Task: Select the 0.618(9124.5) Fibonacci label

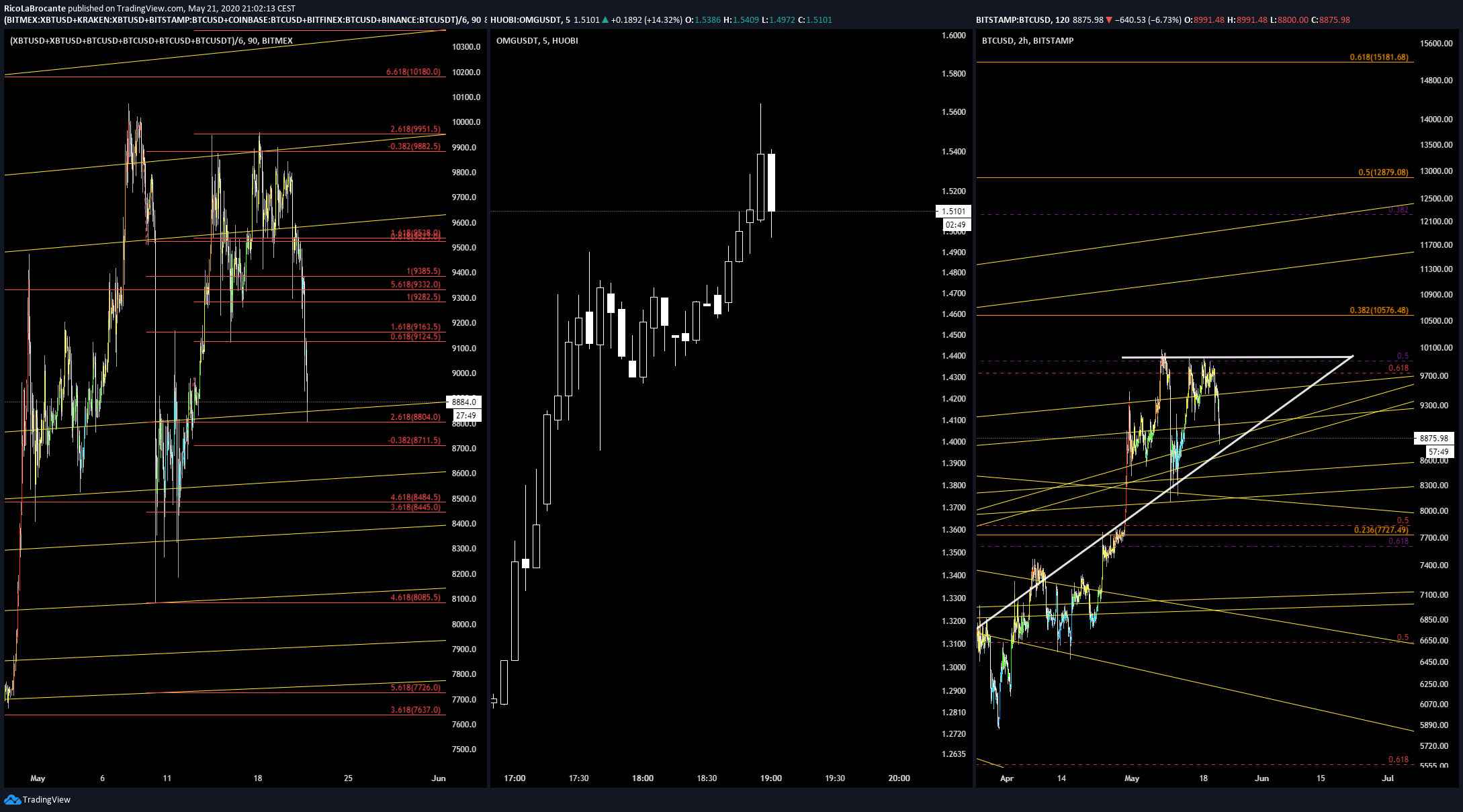Action: click(x=415, y=336)
